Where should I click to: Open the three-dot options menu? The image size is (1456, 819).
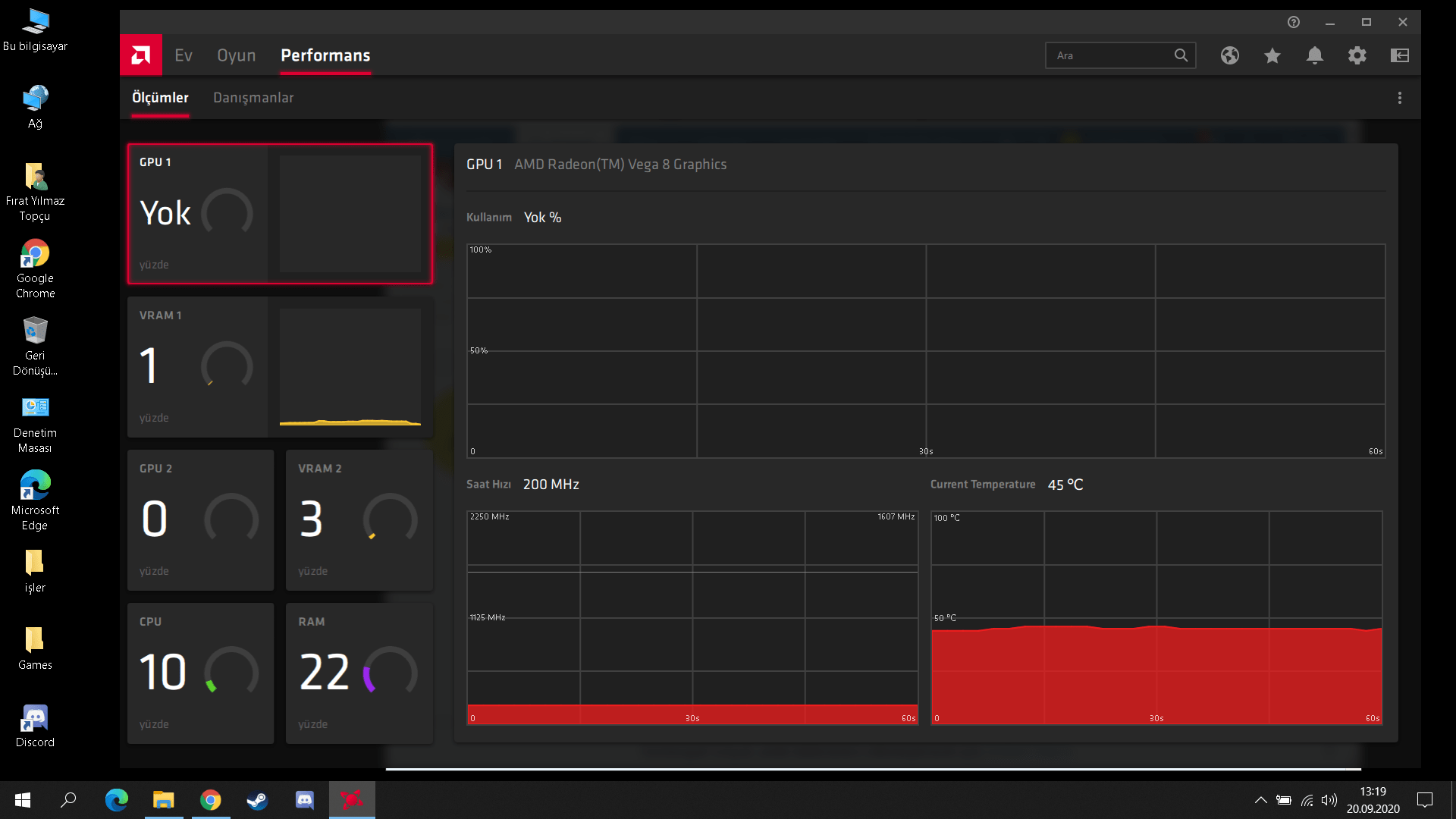point(1400,98)
